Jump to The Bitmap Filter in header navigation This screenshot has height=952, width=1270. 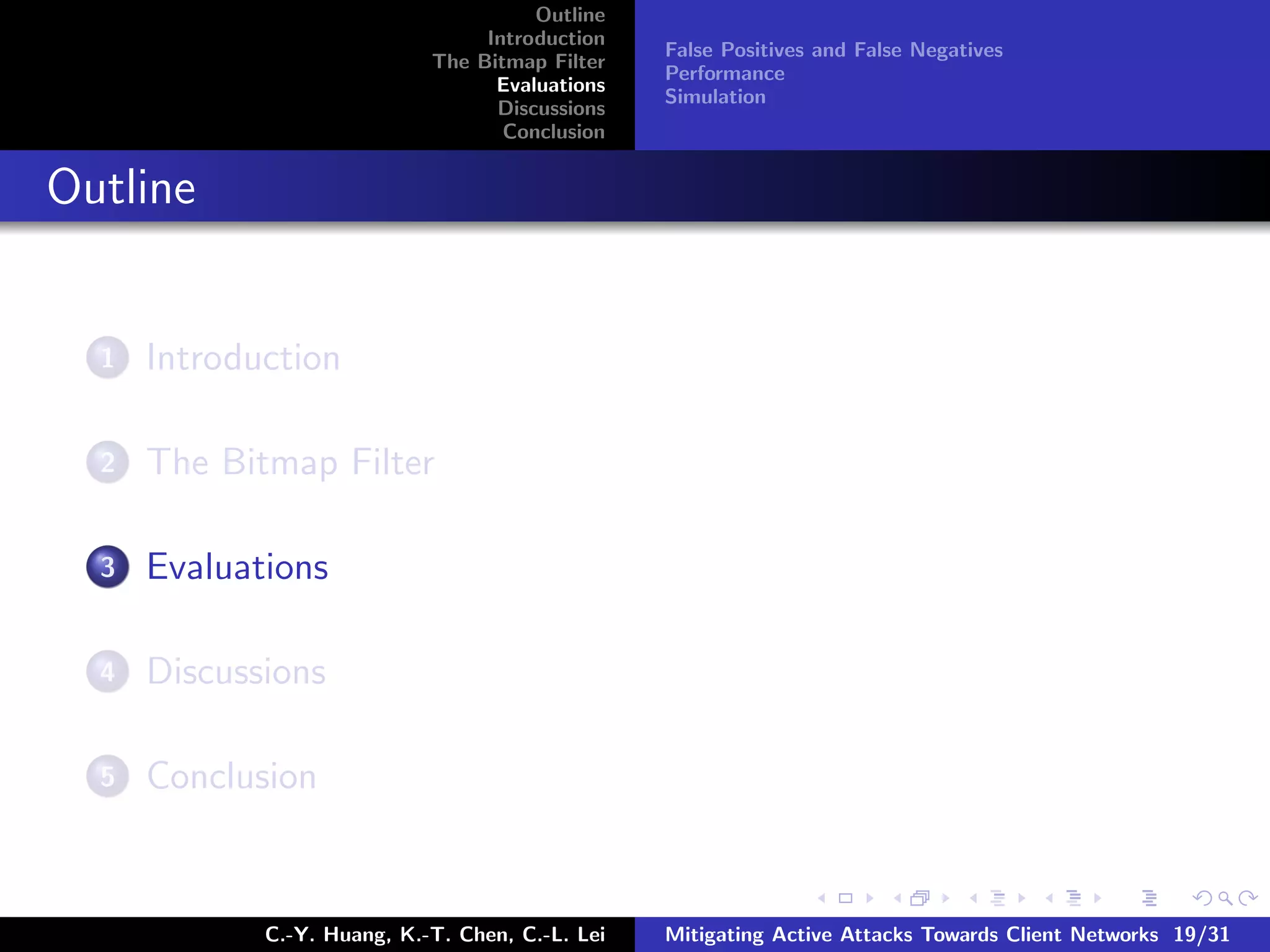[518, 61]
